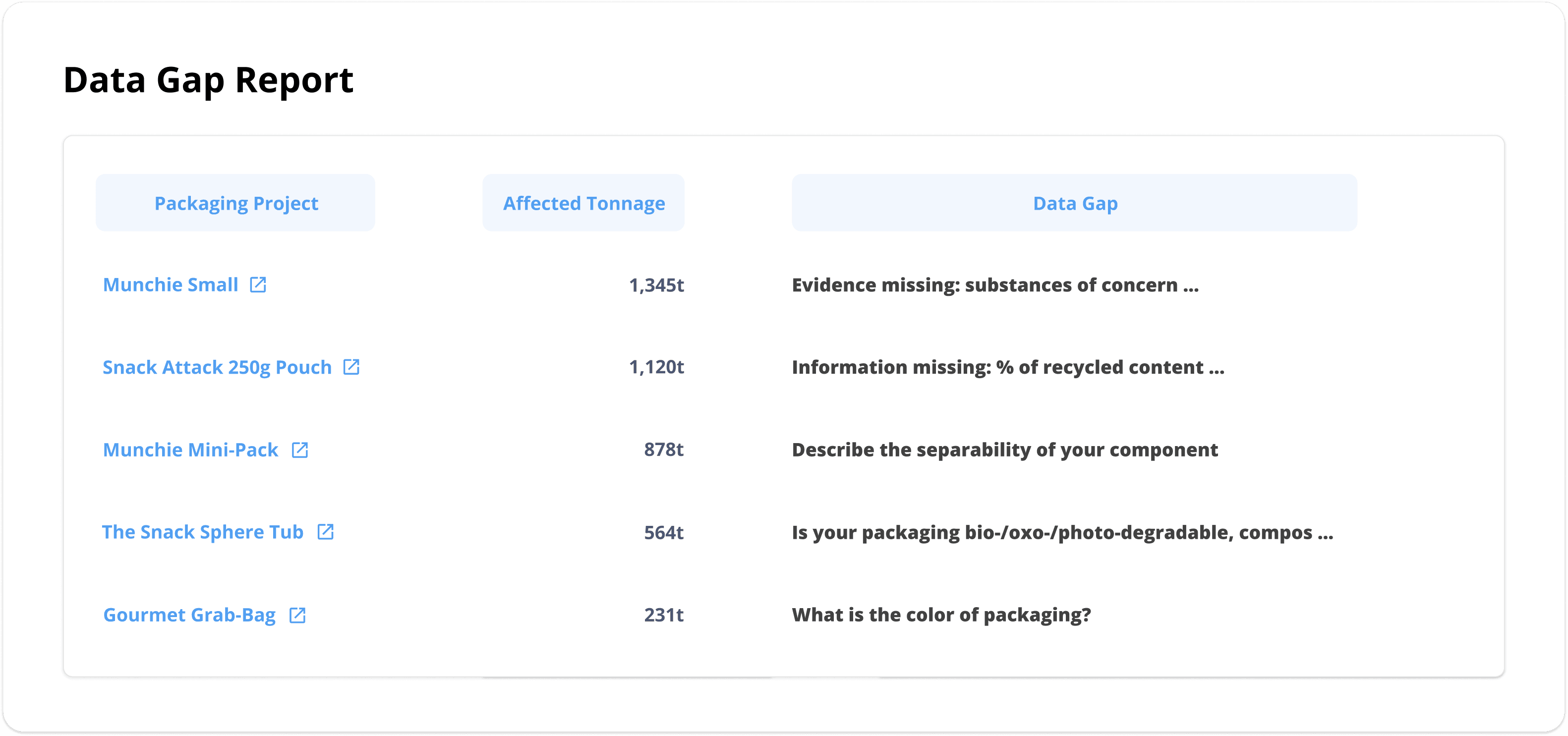Expand the bio-/oxo-/photo-degradable question text
The image size is (1568, 736).
click(1062, 533)
